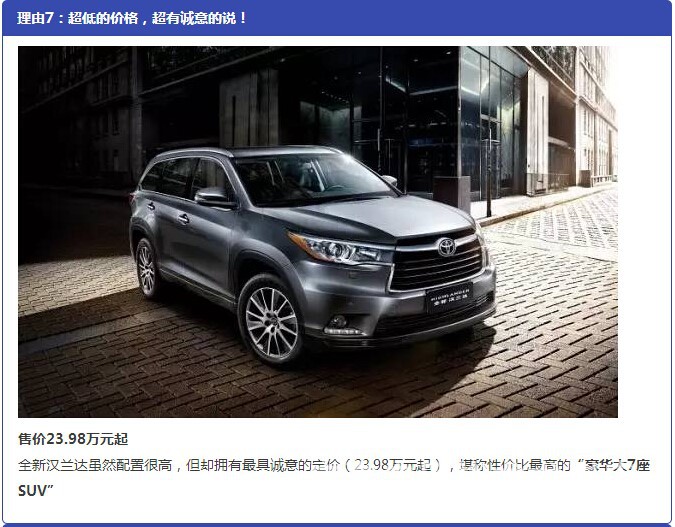
Task: Click the fog light on front bumper
Action: coord(338,321)
